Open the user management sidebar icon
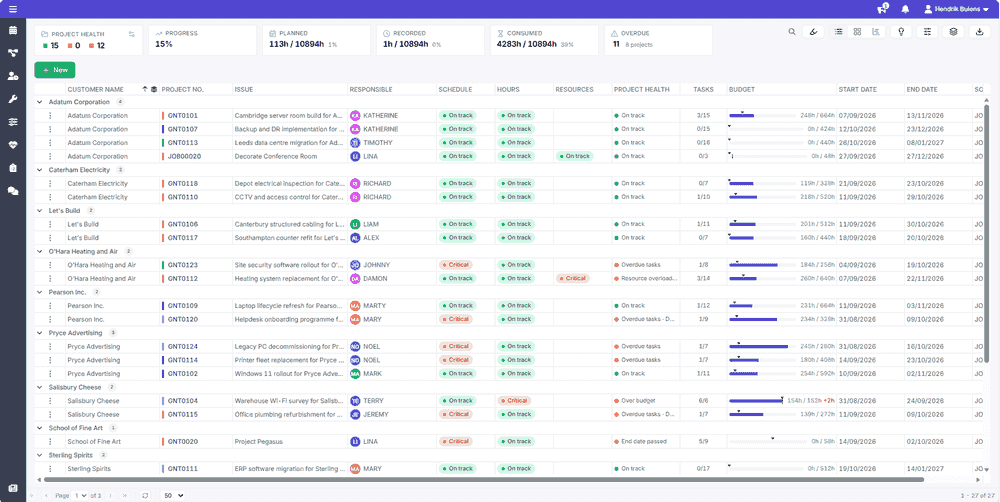Screen dimensions: 1000x502 [13, 76]
